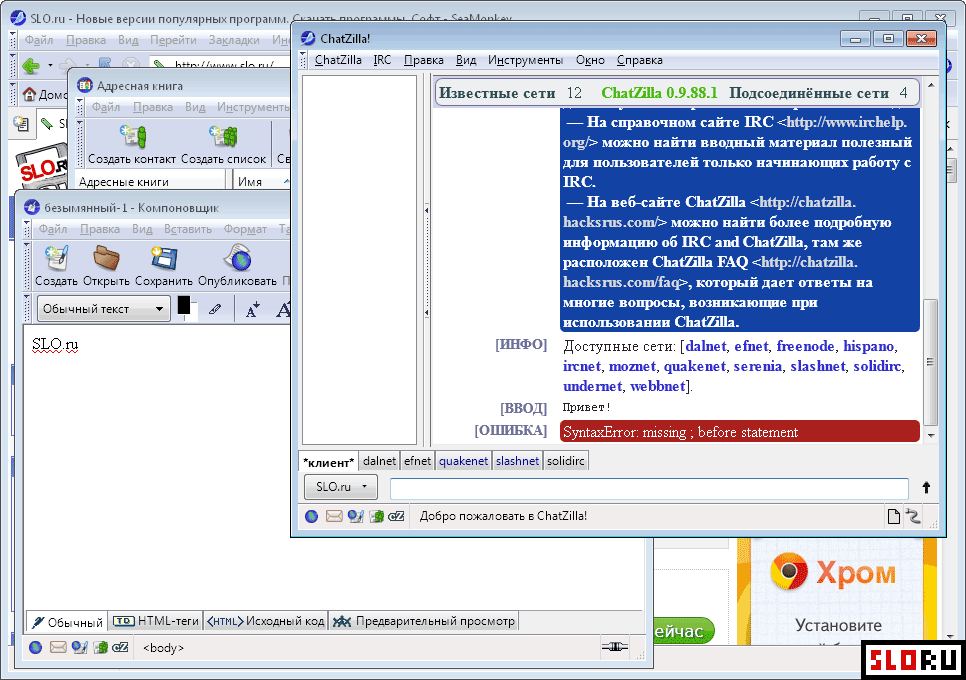This screenshot has width=966, height=680.
Task: Click the SyntaxError message in the chat
Action: click(x=739, y=432)
